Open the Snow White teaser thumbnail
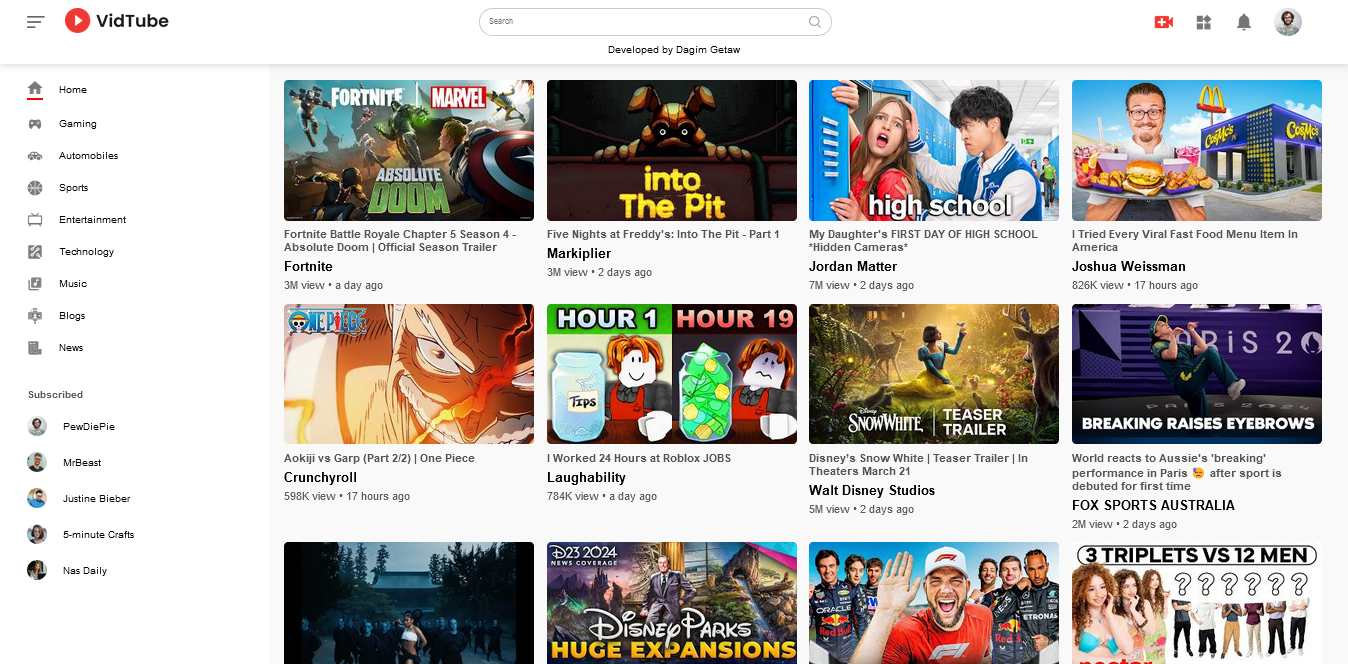This screenshot has width=1348, height=664. (x=934, y=374)
